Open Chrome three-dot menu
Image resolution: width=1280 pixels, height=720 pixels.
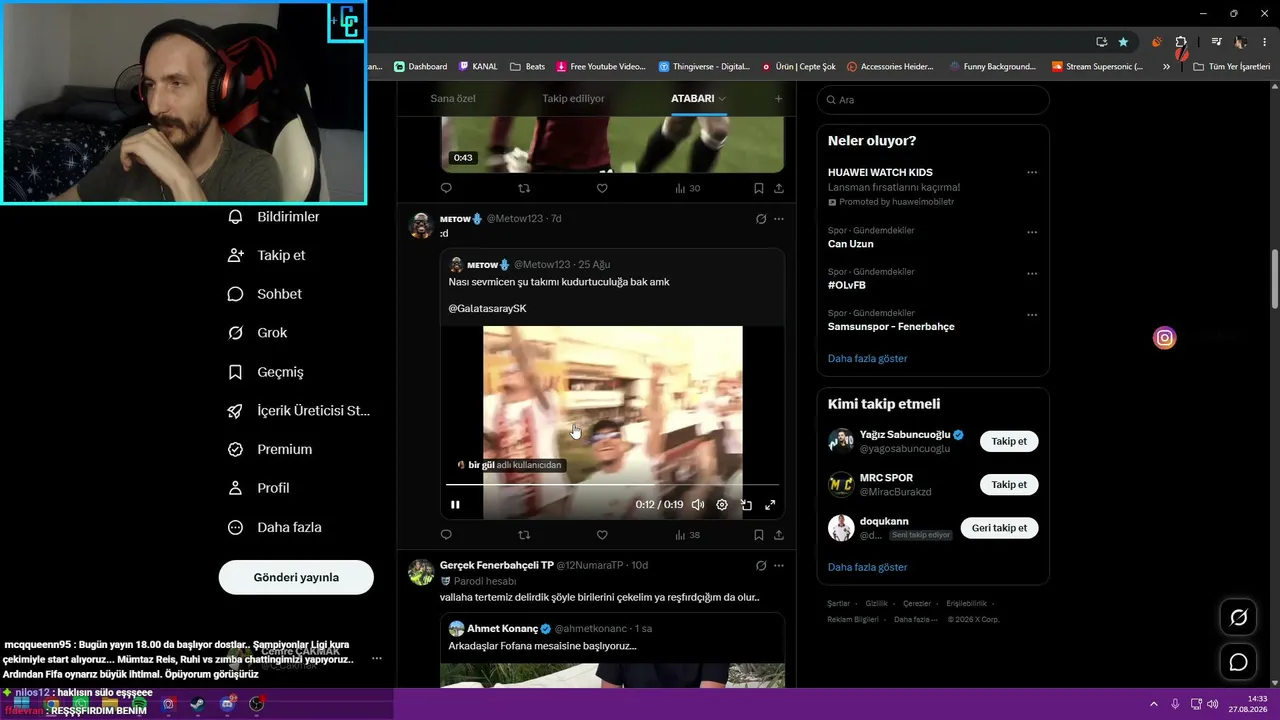coord(1263,42)
